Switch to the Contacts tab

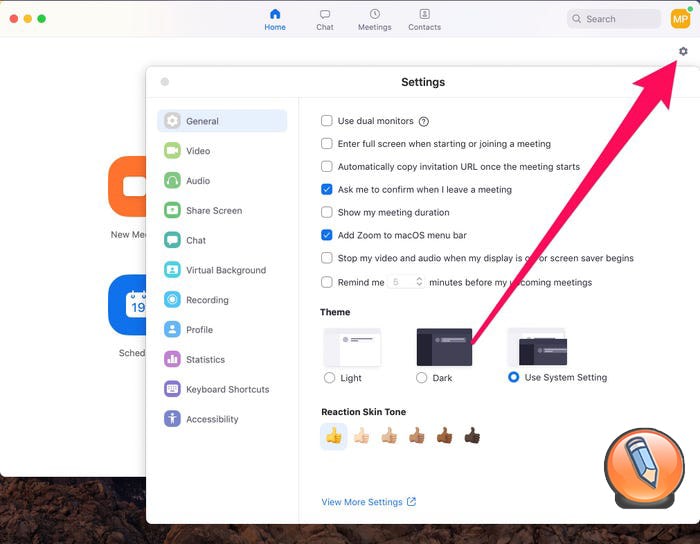click(424, 20)
